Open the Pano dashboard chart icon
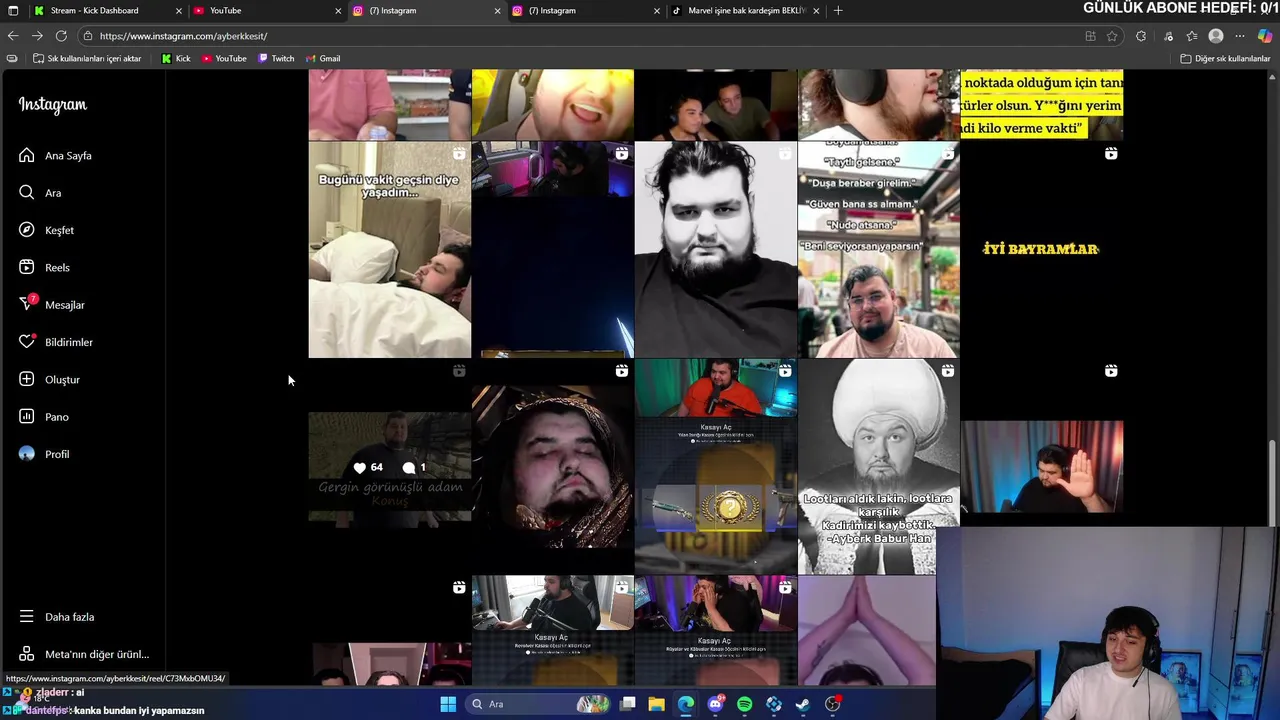The height and width of the screenshot is (720, 1280). click(x=26, y=416)
